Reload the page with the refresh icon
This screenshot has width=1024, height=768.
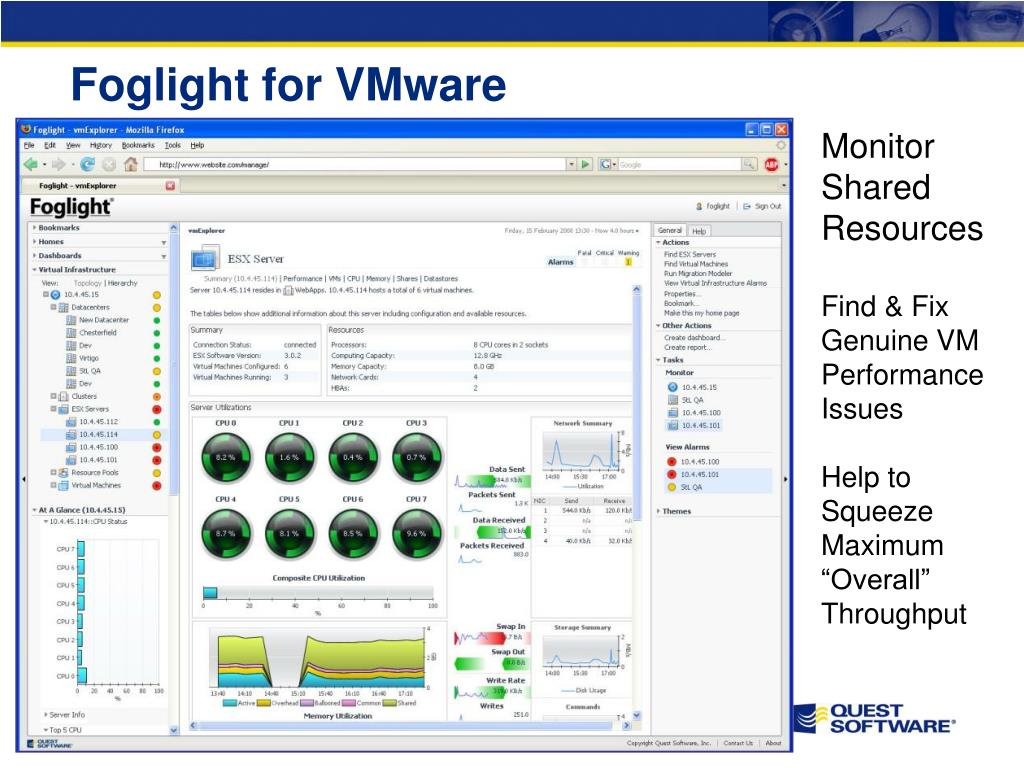click(88, 165)
